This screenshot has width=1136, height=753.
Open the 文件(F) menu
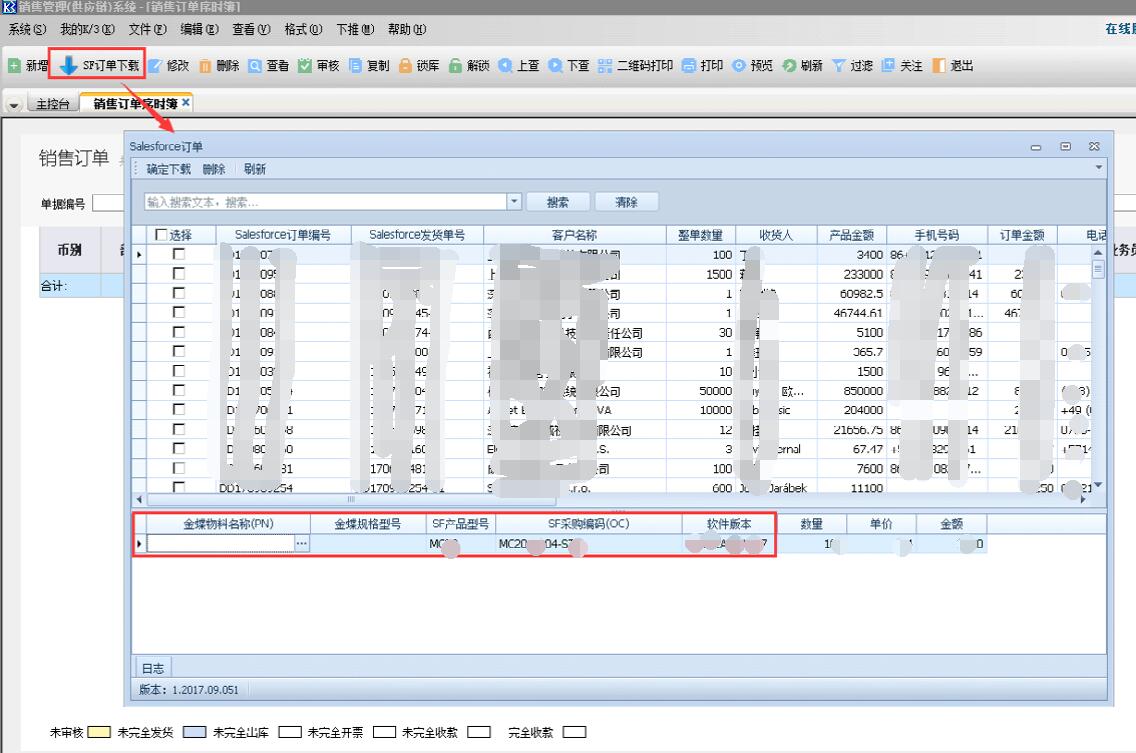point(148,29)
